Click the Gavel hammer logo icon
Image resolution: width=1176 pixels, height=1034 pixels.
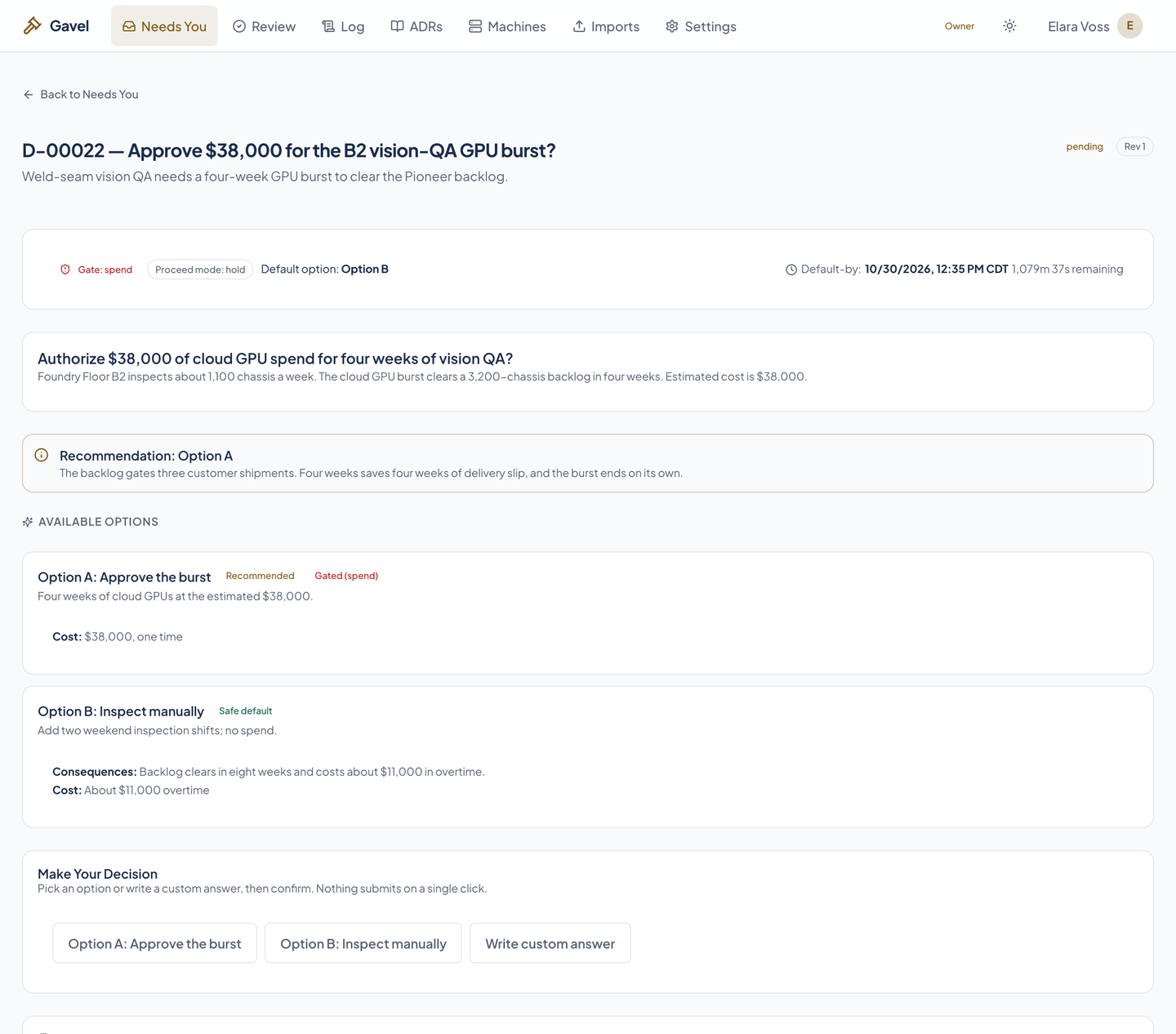coord(32,26)
